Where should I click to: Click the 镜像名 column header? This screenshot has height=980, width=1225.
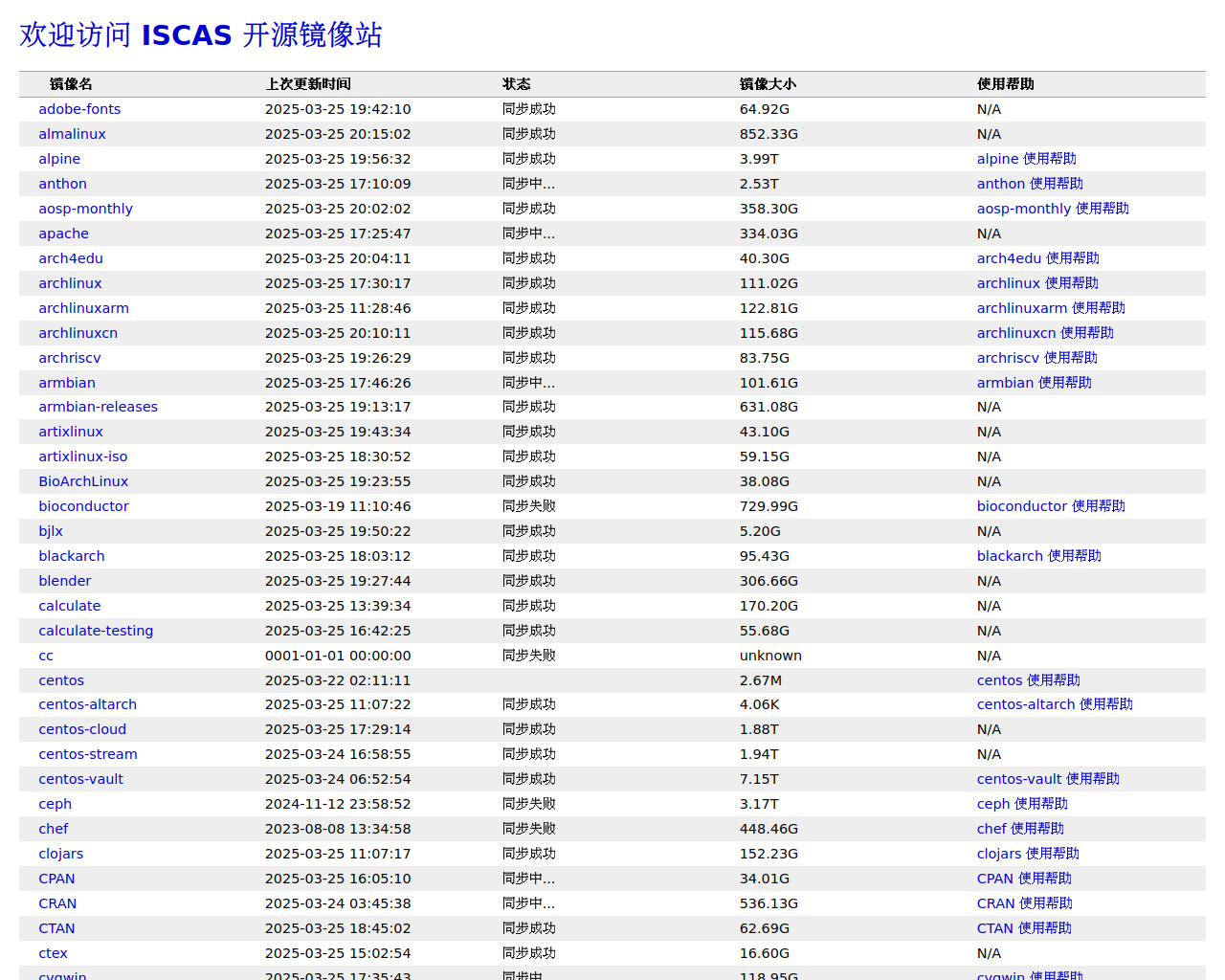click(x=71, y=84)
